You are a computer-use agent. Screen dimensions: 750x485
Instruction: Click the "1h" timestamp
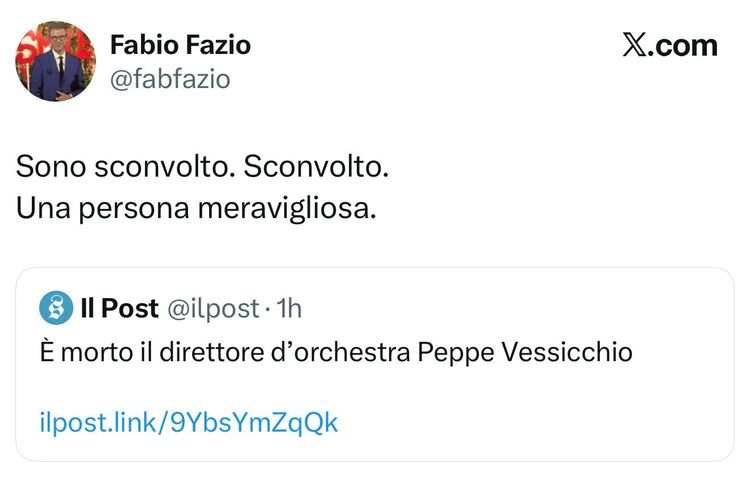point(287,309)
